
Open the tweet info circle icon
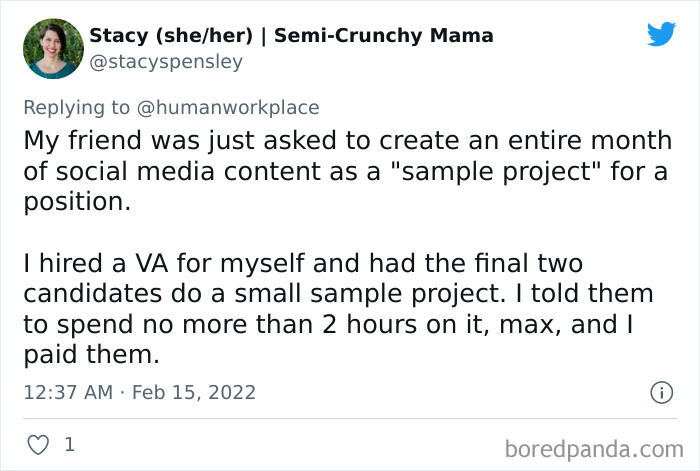(x=661, y=393)
